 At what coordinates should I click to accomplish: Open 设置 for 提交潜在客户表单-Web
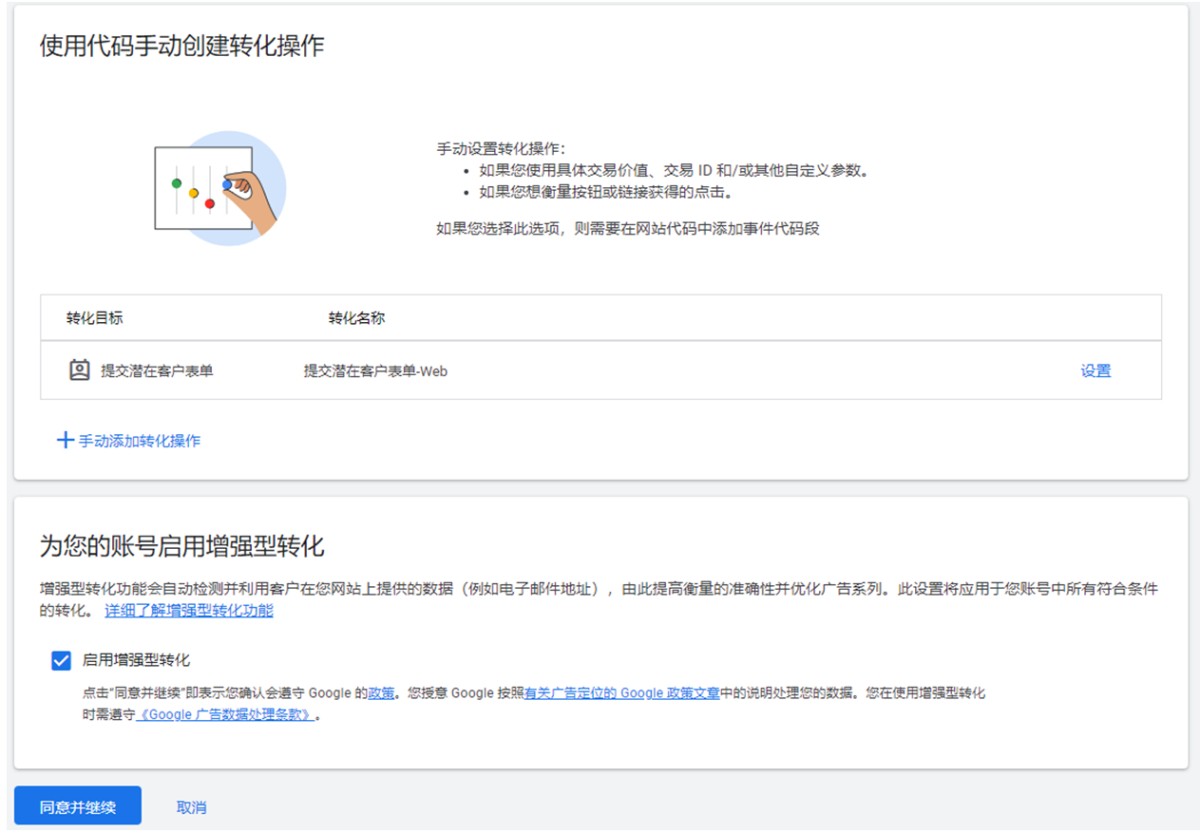[x=1095, y=370]
